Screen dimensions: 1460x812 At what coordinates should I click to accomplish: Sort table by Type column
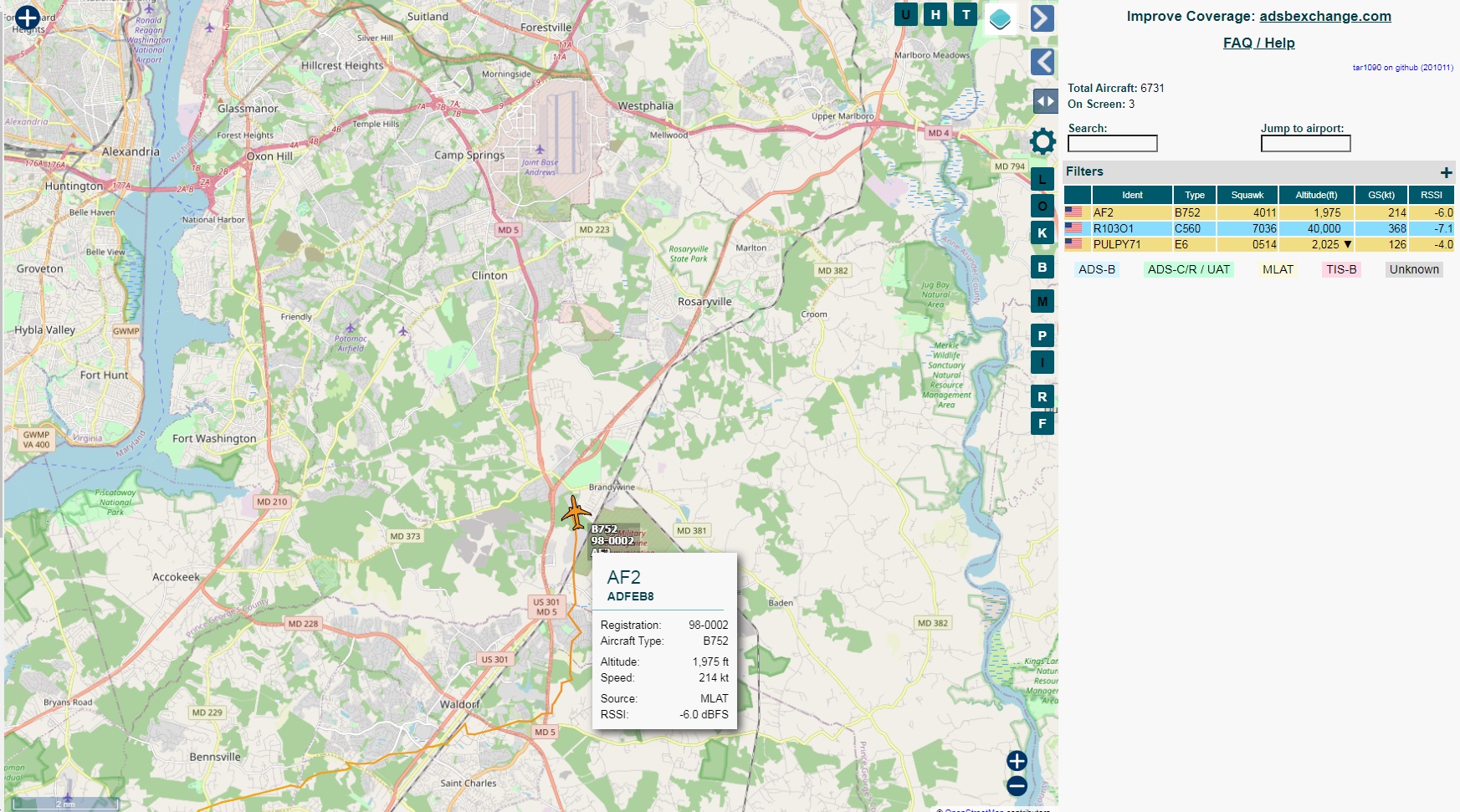point(1194,195)
